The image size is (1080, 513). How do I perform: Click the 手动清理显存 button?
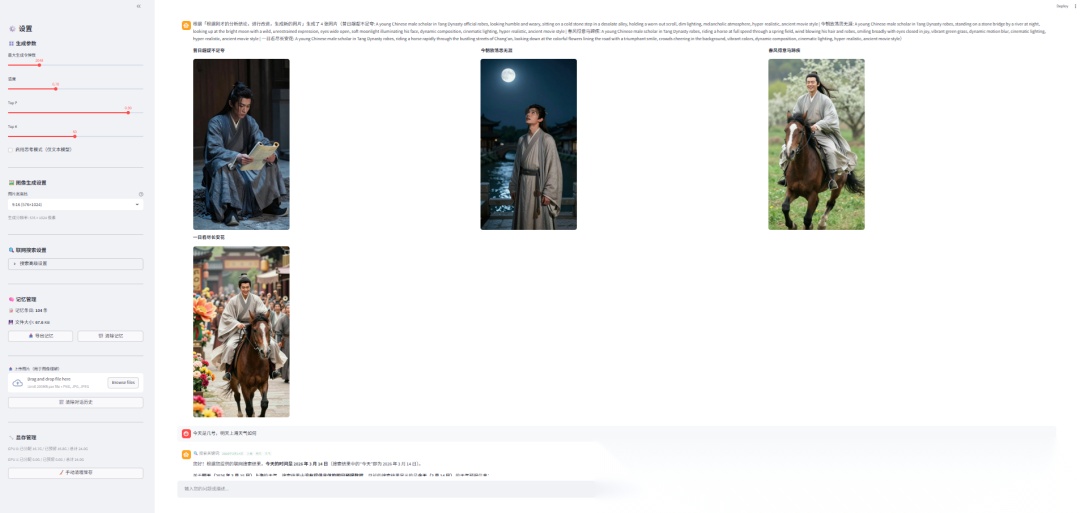tap(75, 473)
